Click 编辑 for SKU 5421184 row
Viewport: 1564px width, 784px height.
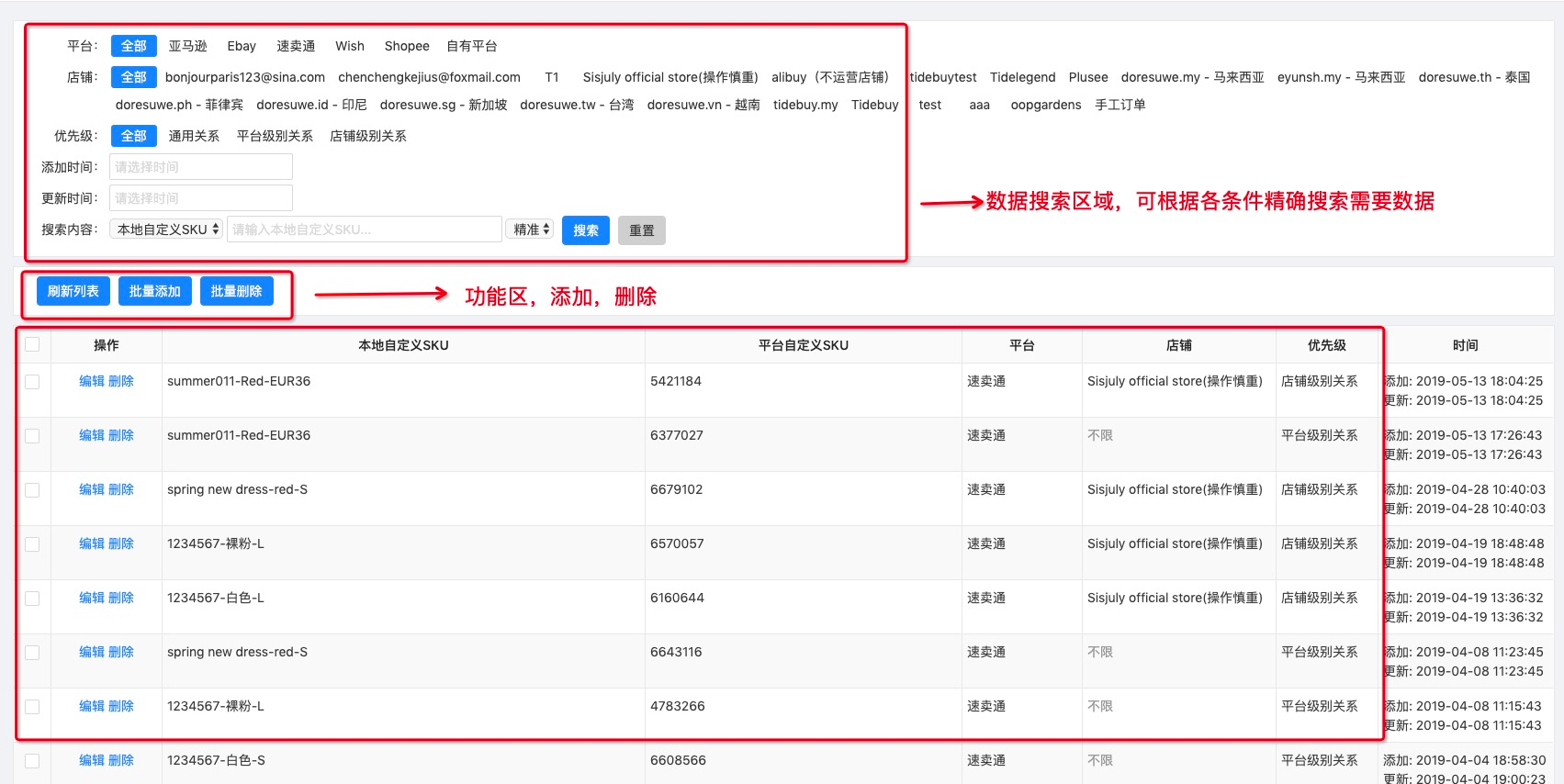click(x=92, y=381)
